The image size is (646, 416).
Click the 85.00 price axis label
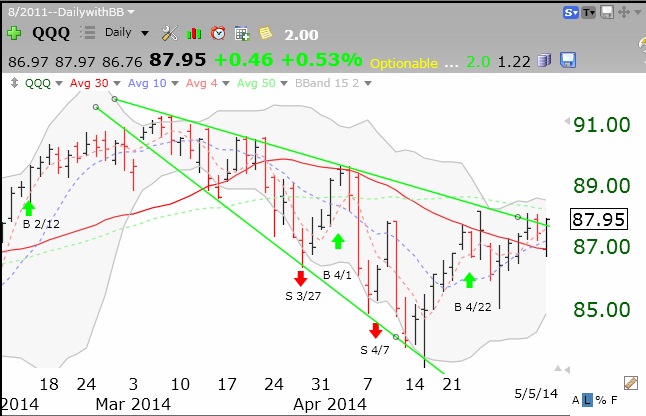[x=602, y=310]
